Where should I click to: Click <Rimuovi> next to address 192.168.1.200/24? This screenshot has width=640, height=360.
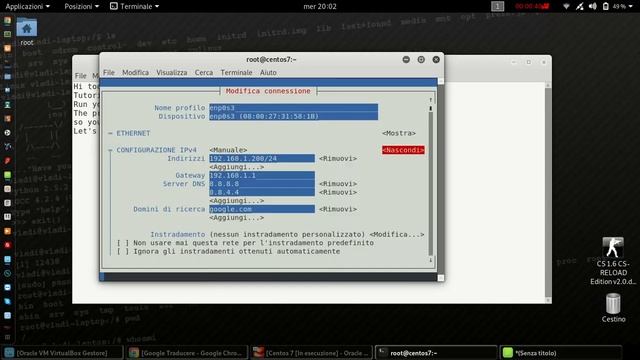coord(338,158)
